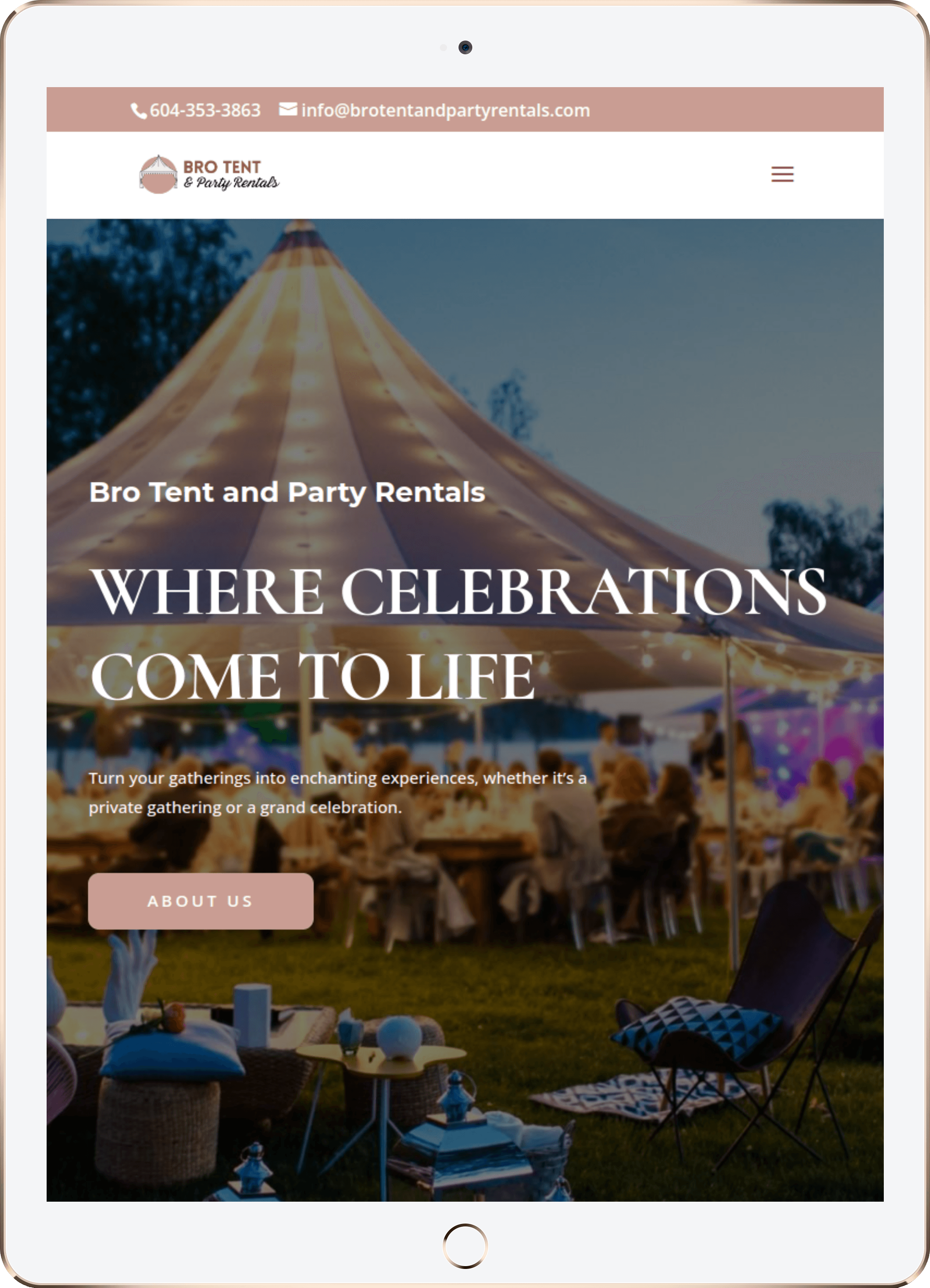Click the Bro Tent logo tent emblem
The width and height of the screenshot is (930, 1288).
[159, 174]
